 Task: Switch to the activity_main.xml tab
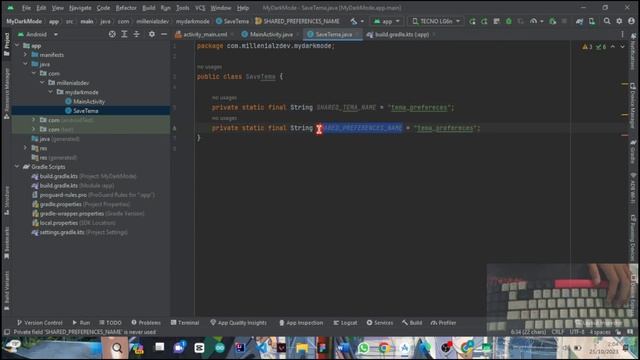click(x=204, y=35)
